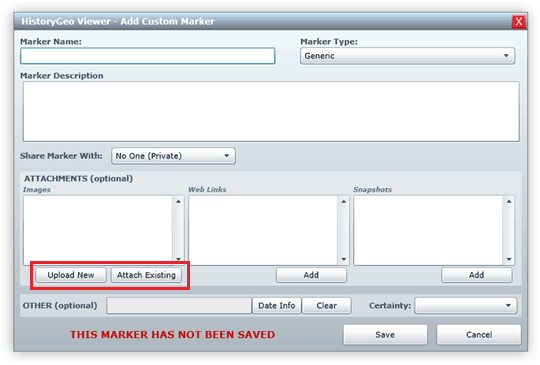Click inside the Marker Description text area

coord(271,111)
